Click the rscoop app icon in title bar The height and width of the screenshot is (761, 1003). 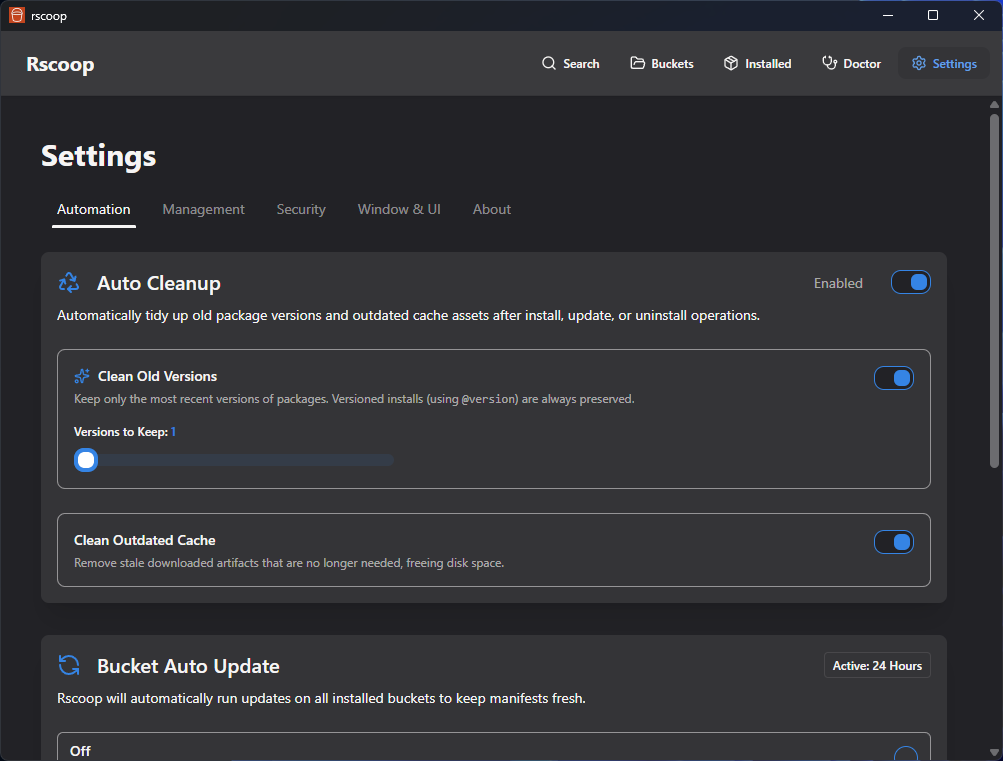(x=17, y=15)
